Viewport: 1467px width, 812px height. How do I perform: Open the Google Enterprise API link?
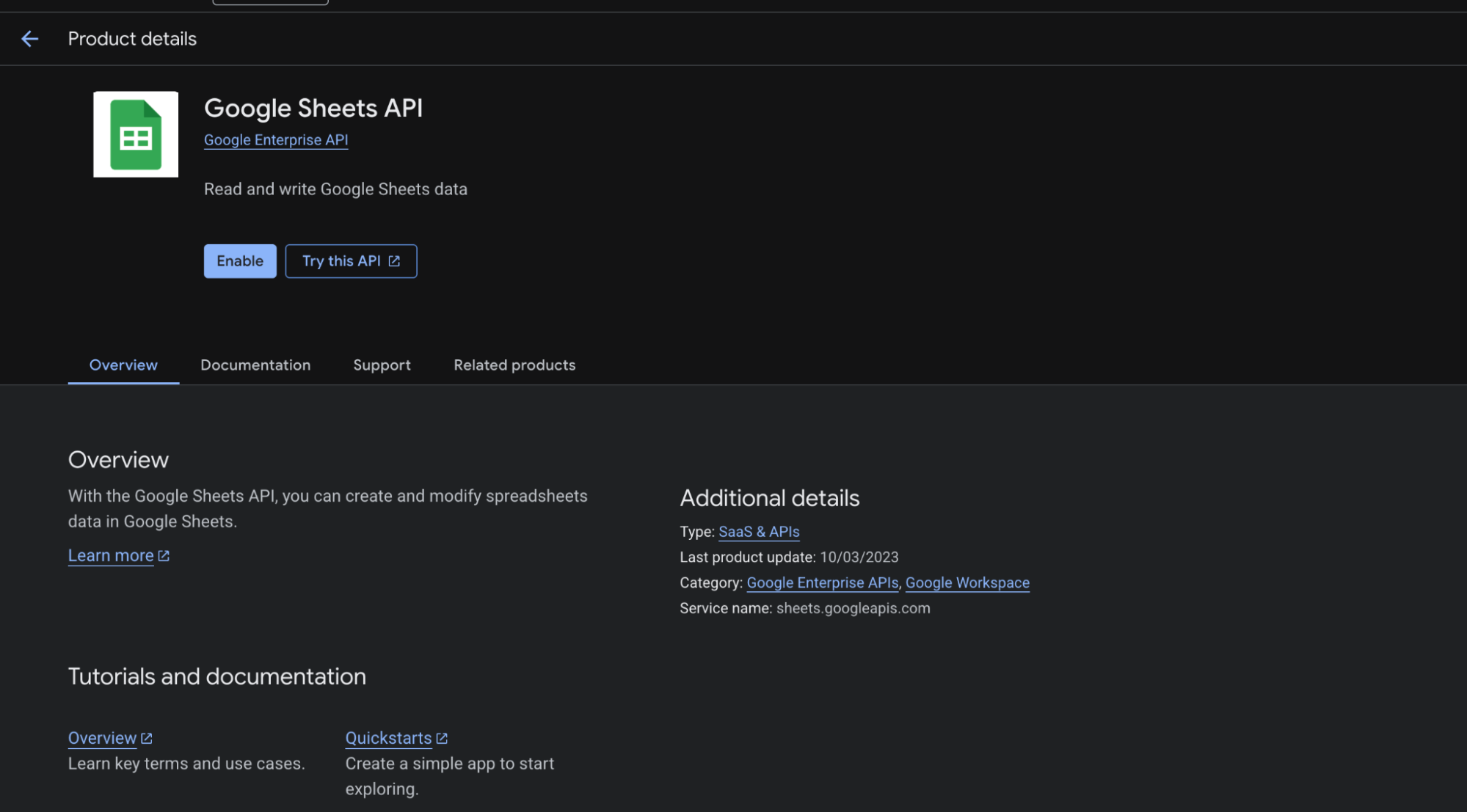[x=276, y=140]
